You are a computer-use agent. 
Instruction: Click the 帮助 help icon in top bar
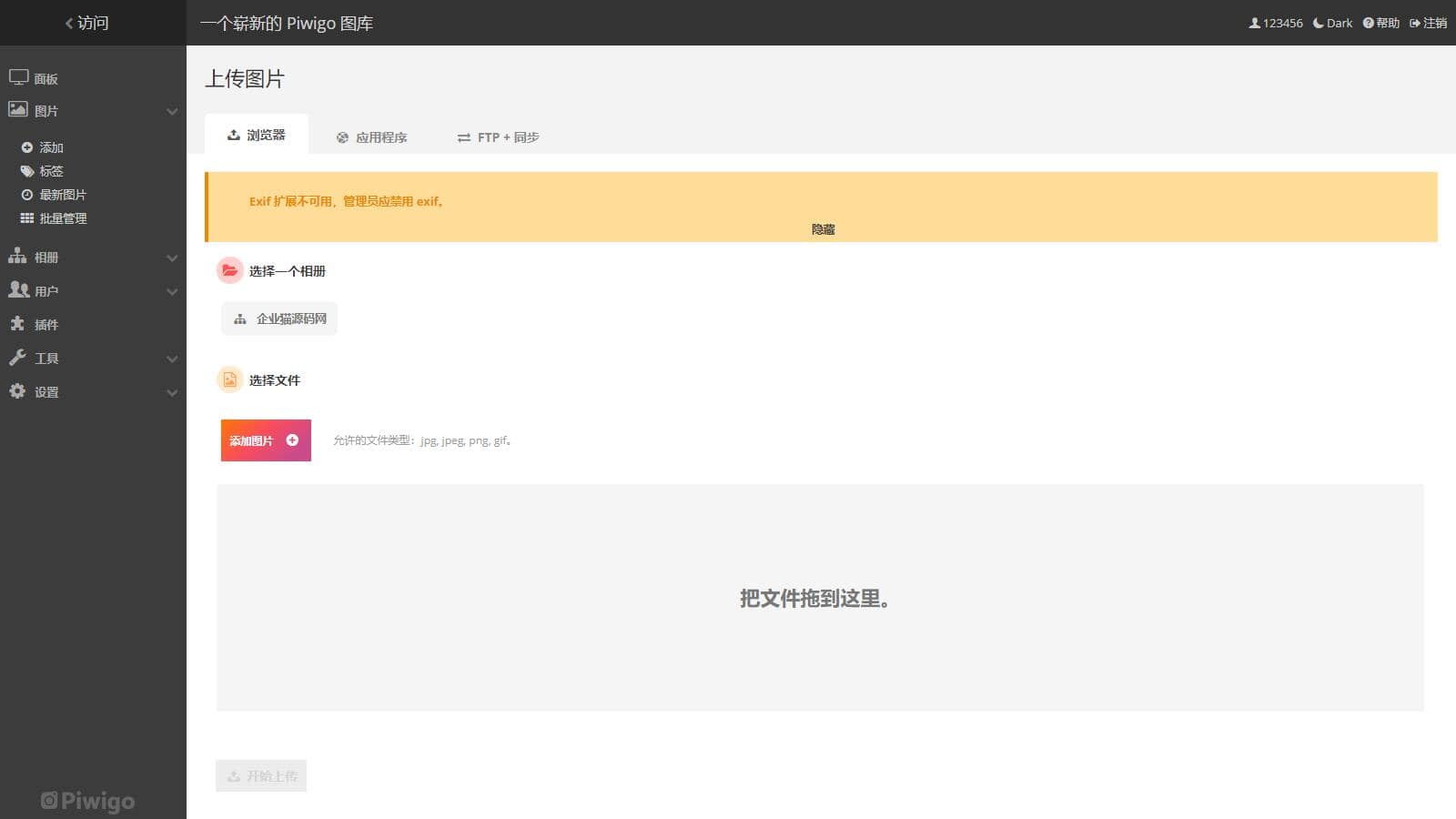click(x=1368, y=23)
